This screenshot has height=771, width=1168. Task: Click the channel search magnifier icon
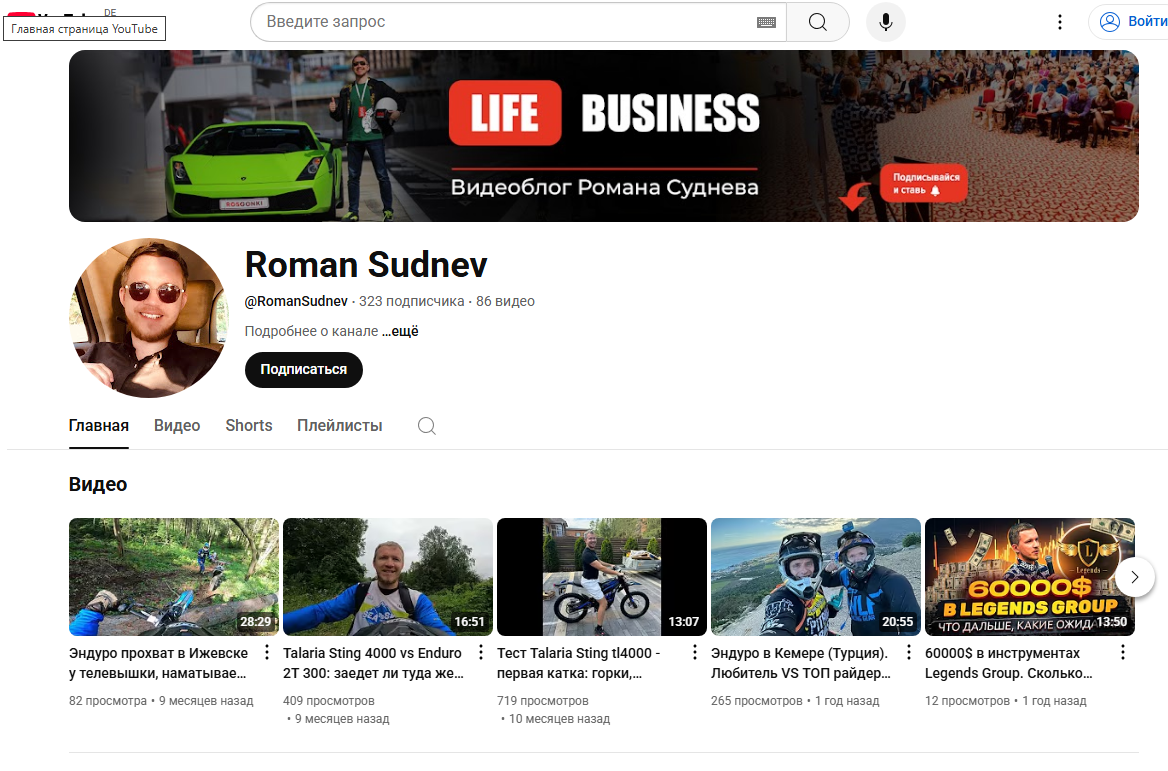click(x=427, y=426)
